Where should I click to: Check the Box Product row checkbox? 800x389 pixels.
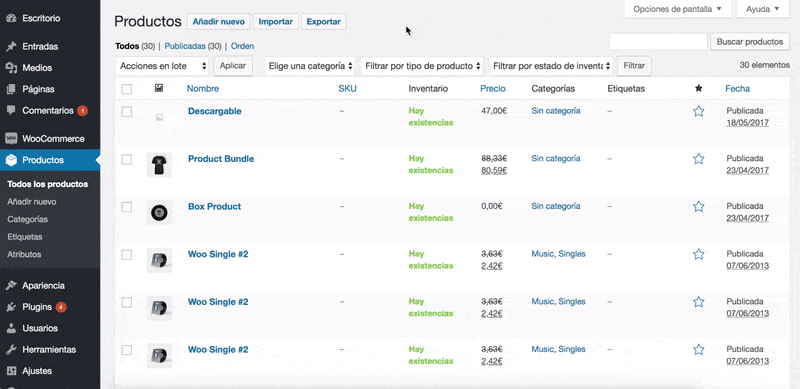click(127, 207)
